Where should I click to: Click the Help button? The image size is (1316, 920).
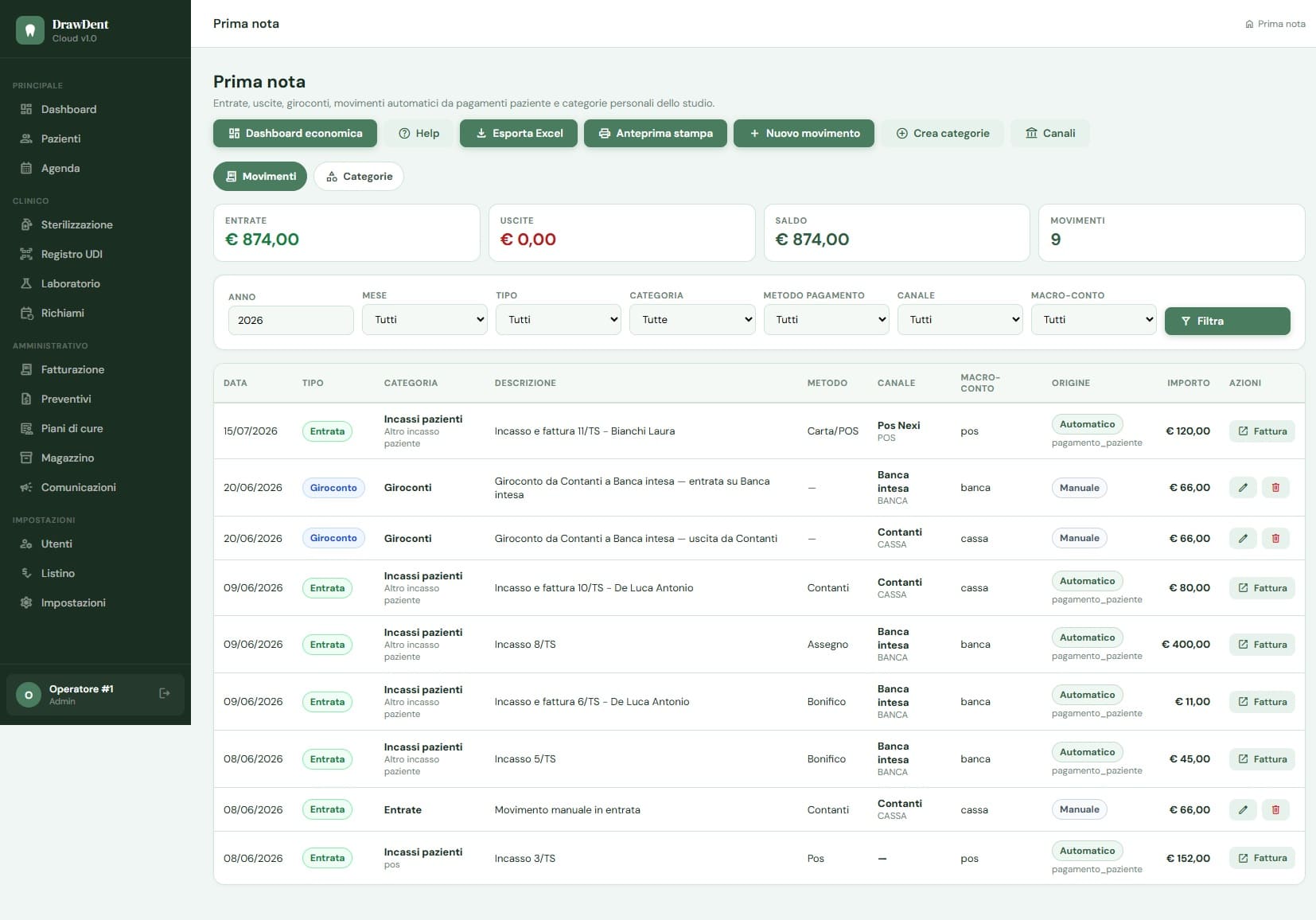tap(419, 134)
